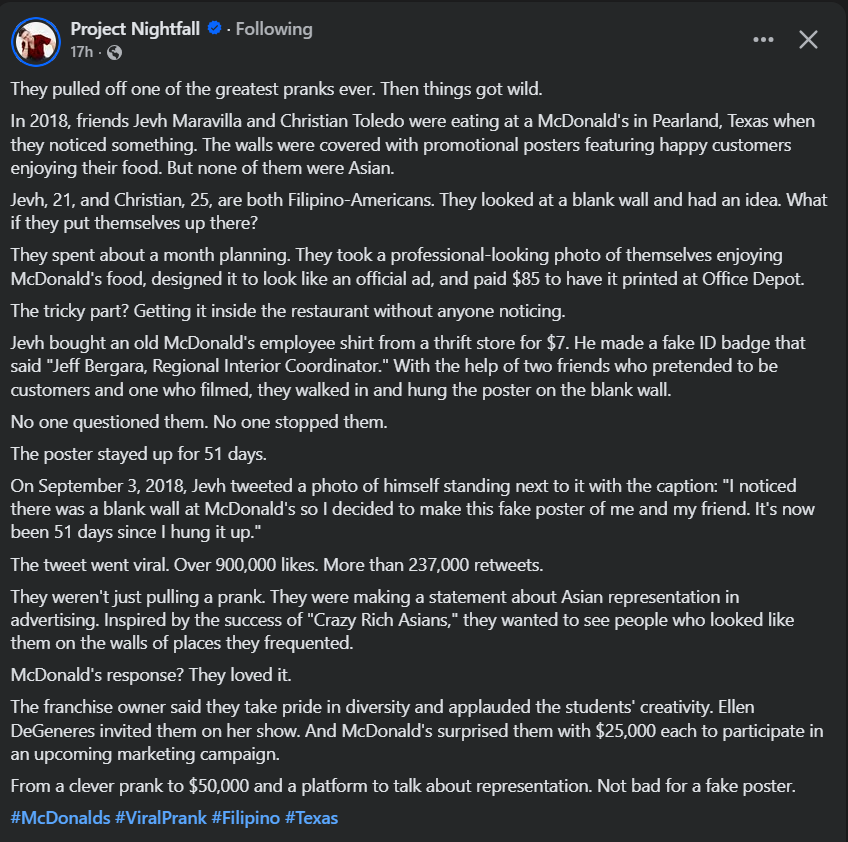Click the line "The poster stayed up for 51 days"

pyautogui.click(x=138, y=454)
